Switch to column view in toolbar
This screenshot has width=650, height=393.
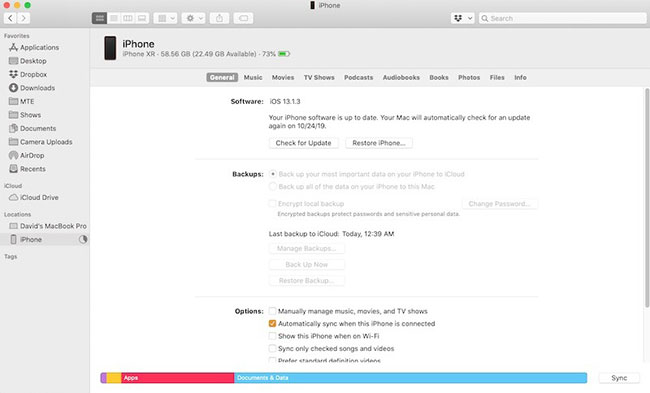click(x=128, y=18)
